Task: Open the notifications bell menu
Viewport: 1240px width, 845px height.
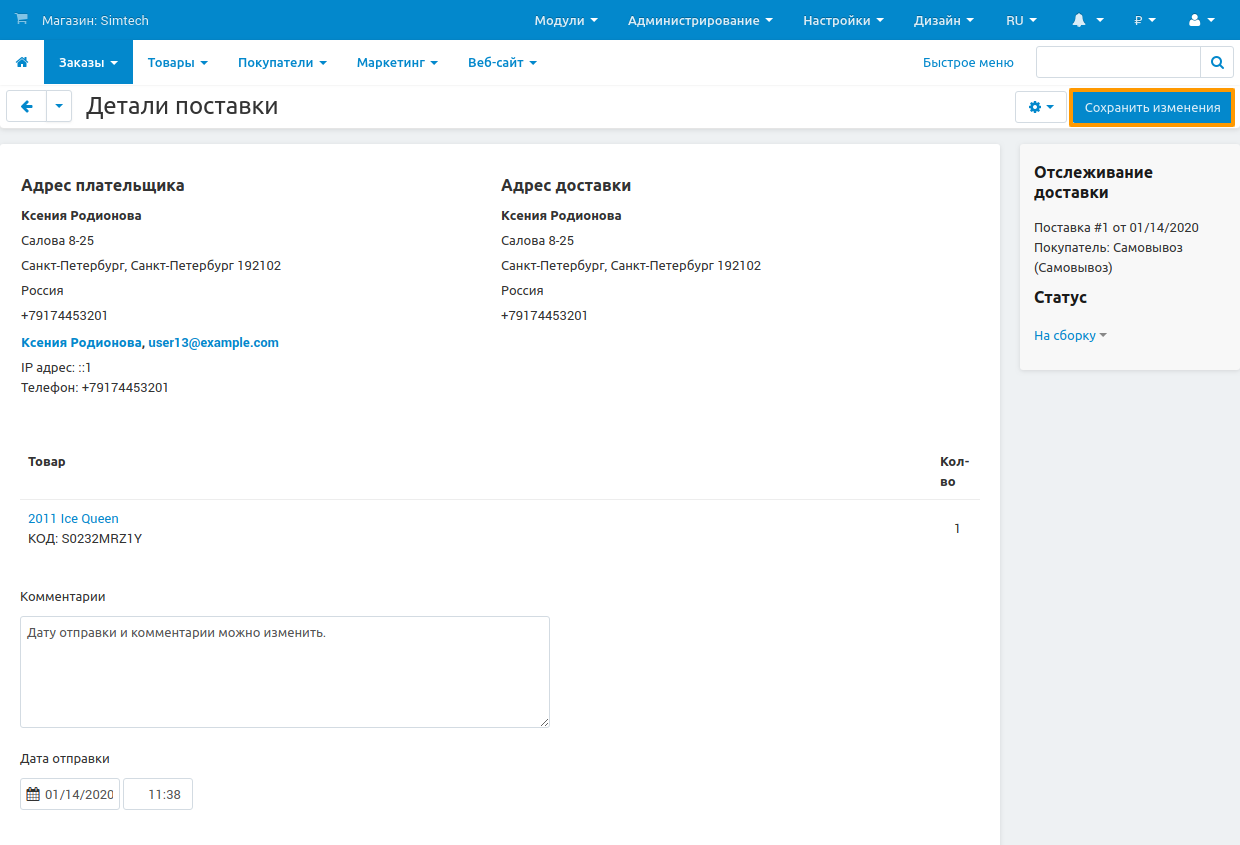Action: tap(1087, 20)
